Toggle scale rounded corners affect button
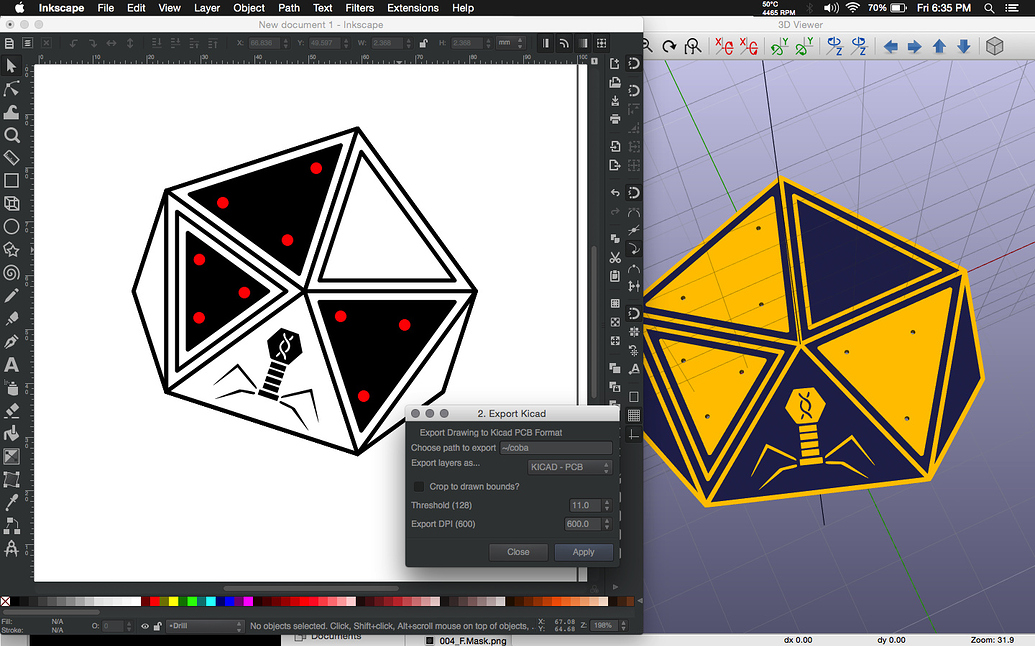This screenshot has height=646, width=1035. [564, 43]
